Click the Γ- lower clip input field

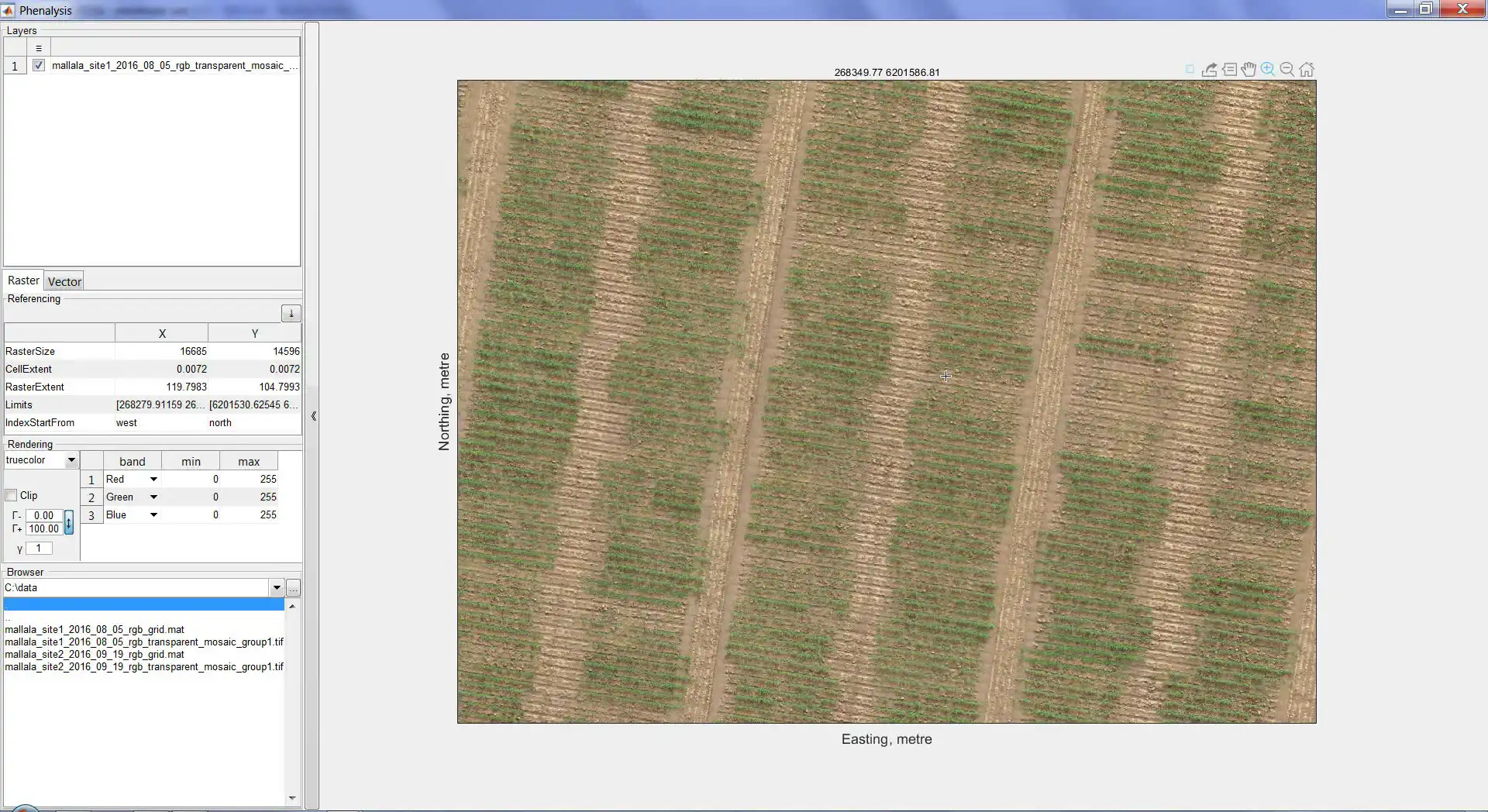click(44, 515)
